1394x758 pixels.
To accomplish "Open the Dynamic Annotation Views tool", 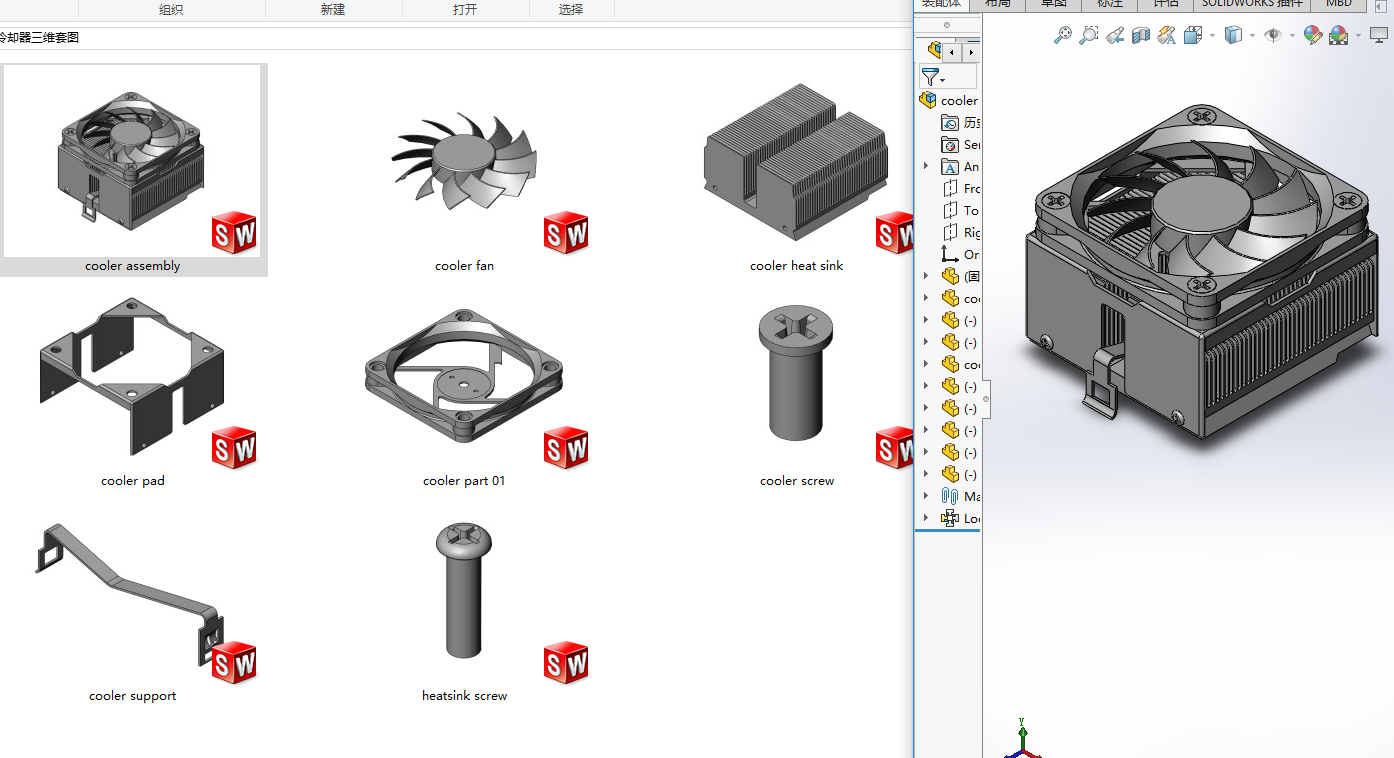I will click(x=1166, y=36).
